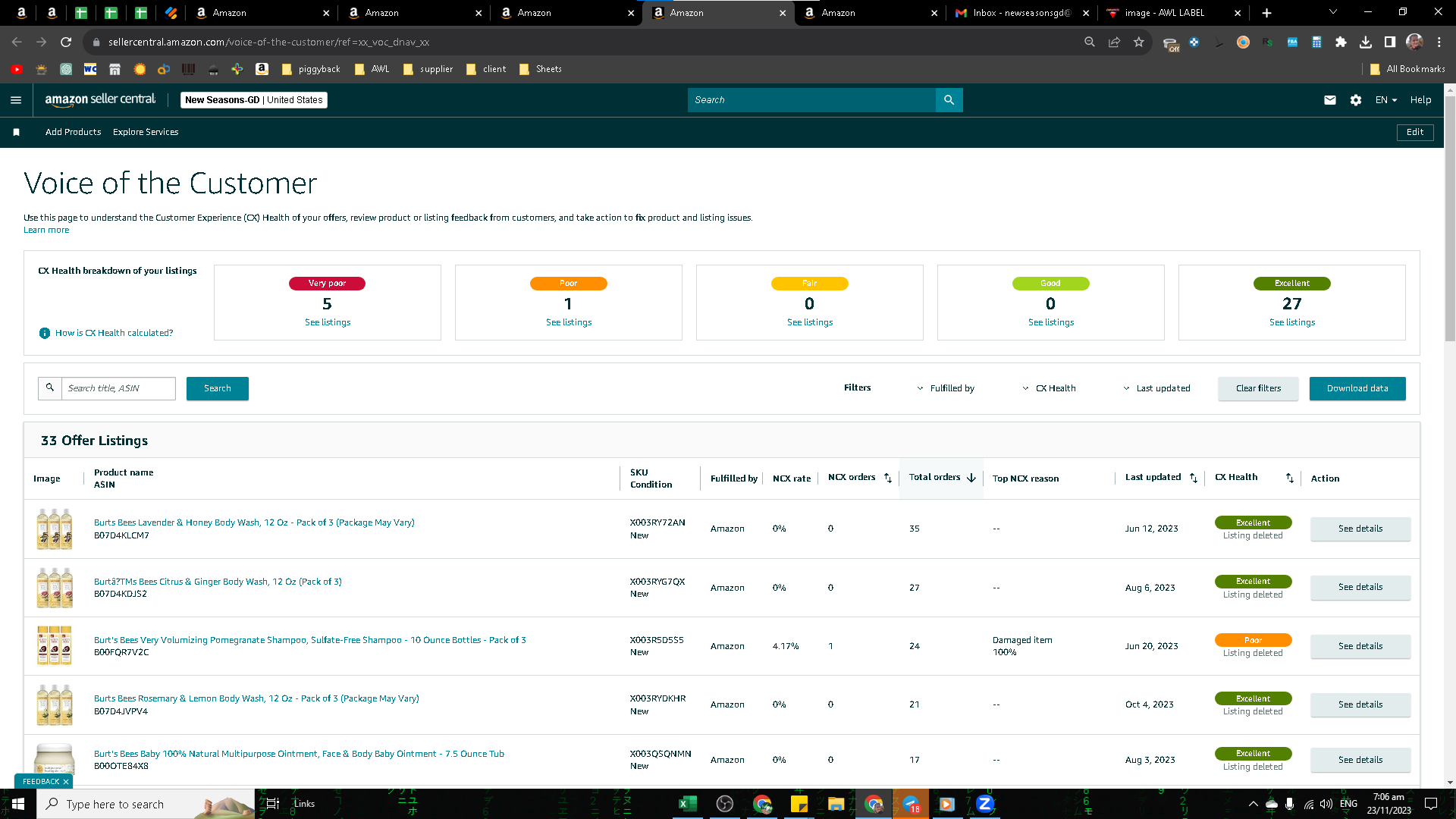See details for Pomegranate Shampoo row
This screenshot has width=1456, height=819.
(x=1360, y=646)
